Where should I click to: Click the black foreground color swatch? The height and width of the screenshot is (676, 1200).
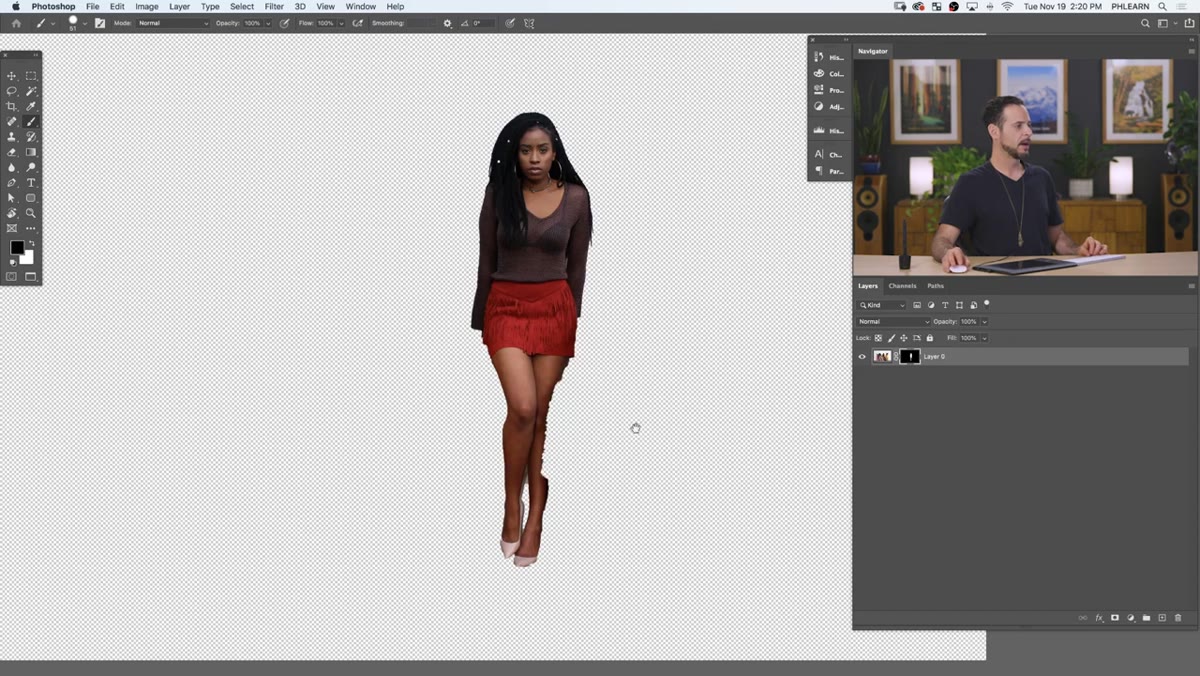[16, 247]
